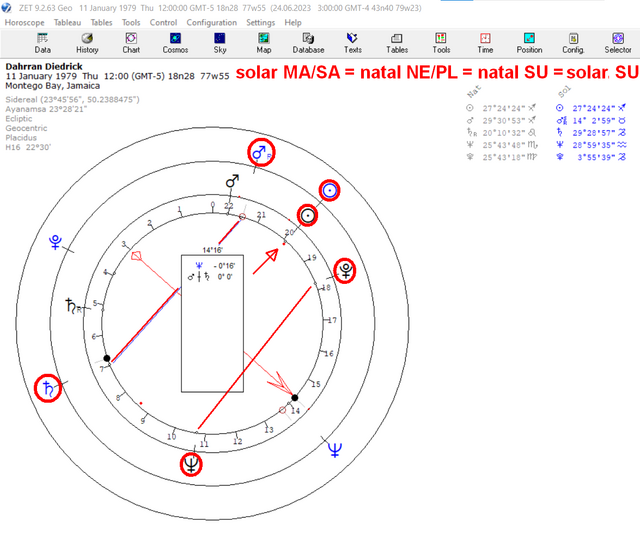Image resolution: width=640 pixels, height=546 pixels.
Task: Click the blue solar Sun glyph in chart
Action: tap(329, 191)
